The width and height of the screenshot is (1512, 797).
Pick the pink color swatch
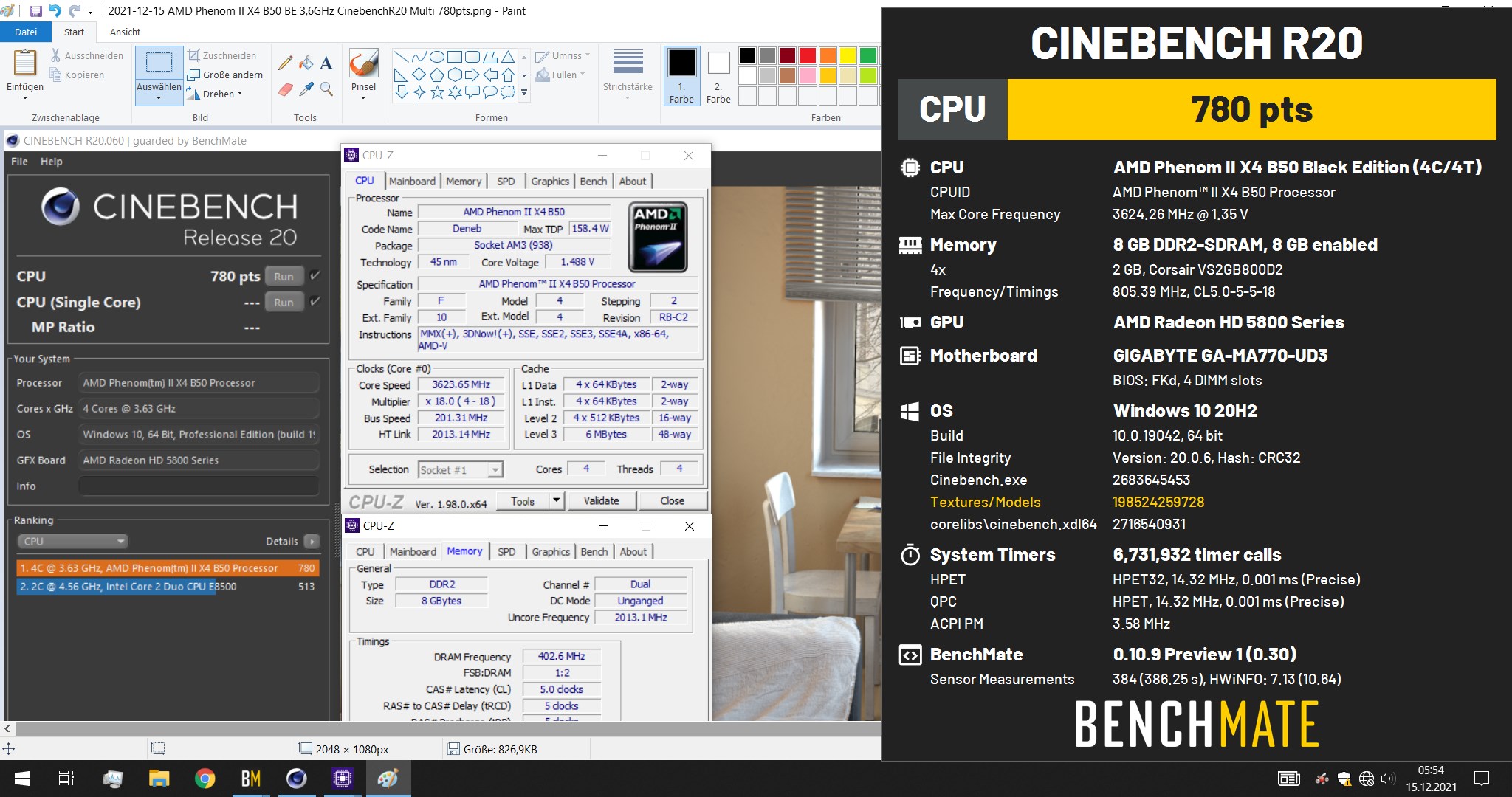point(808,75)
